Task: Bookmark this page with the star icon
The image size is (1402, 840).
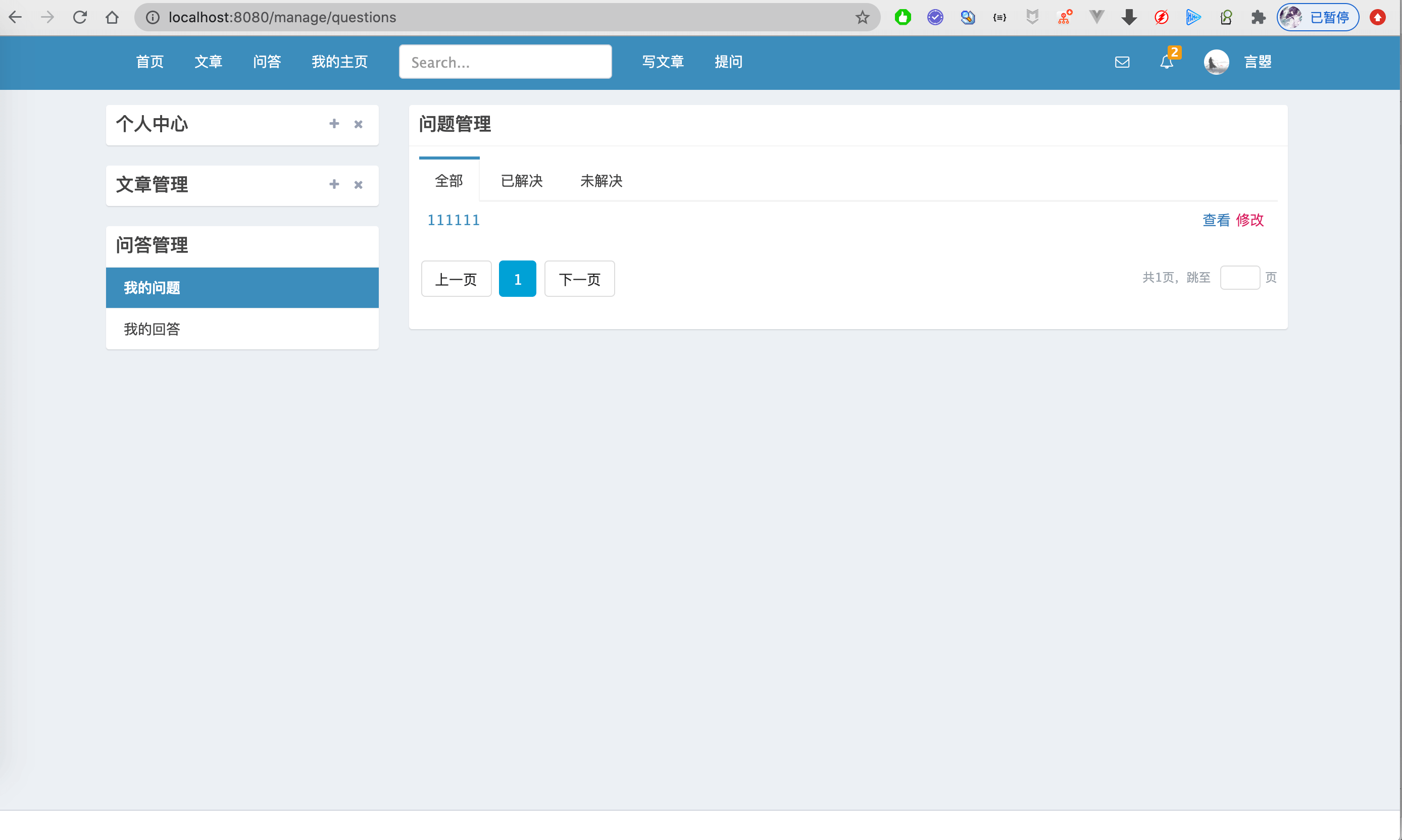Action: pyautogui.click(x=862, y=17)
